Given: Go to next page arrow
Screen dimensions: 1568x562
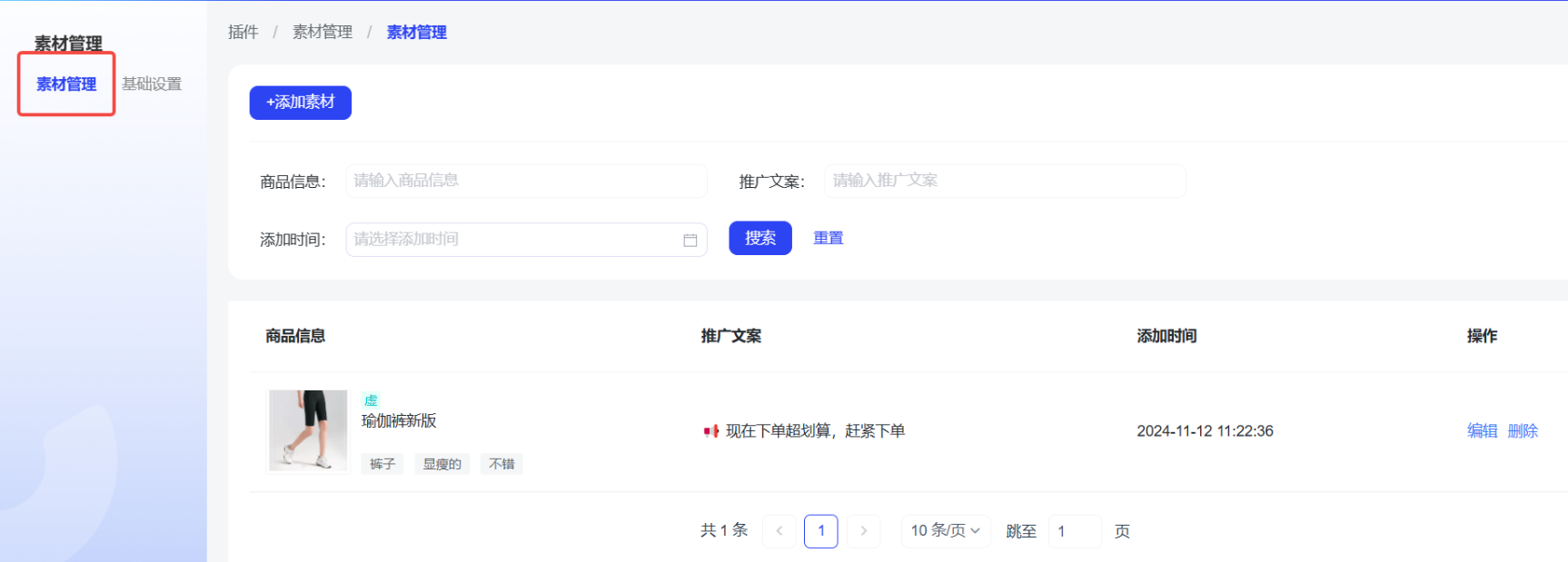Looking at the screenshot, I should click(x=863, y=531).
